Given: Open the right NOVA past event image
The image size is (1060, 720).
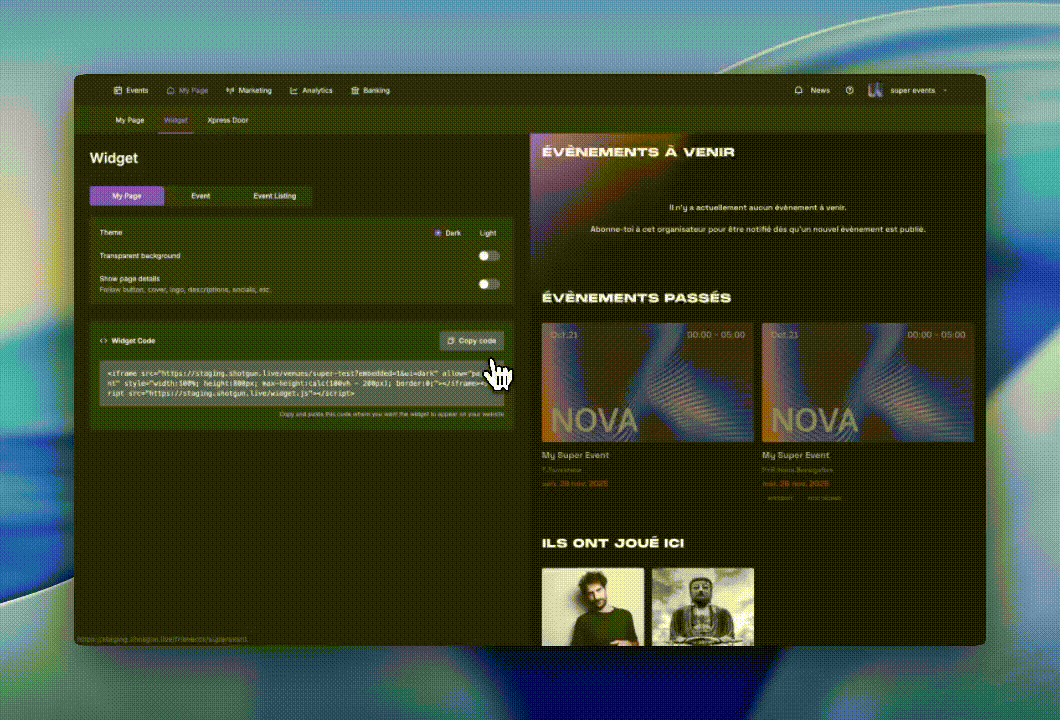Looking at the screenshot, I should 868,383.
